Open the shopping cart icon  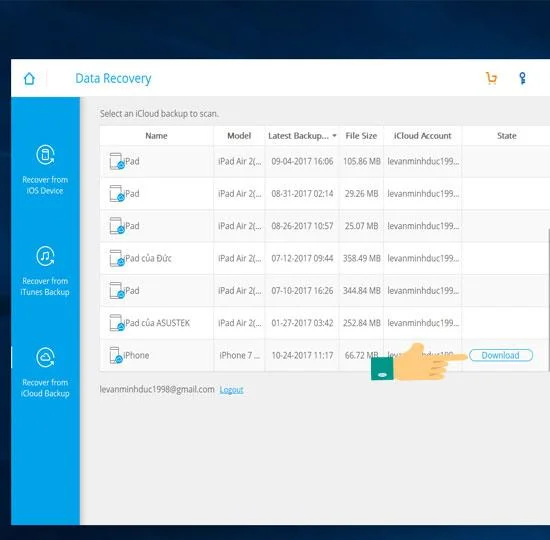tap(491, 78)
